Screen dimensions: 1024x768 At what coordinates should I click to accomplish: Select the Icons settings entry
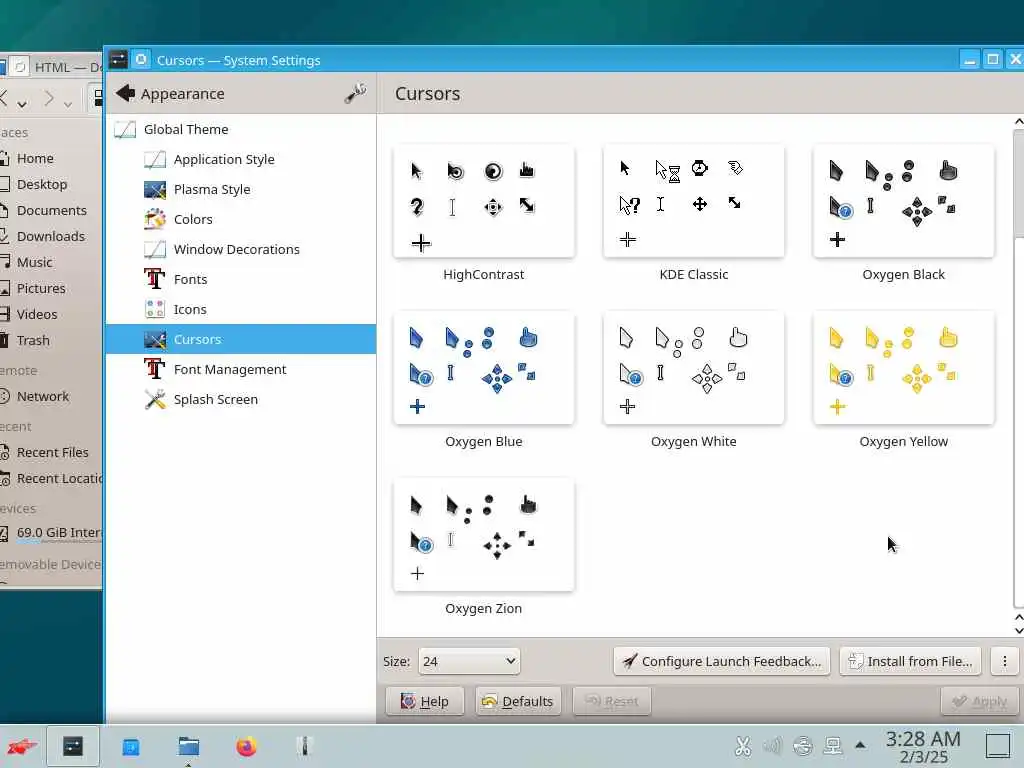pyautogui.click(x=240, y=310)
